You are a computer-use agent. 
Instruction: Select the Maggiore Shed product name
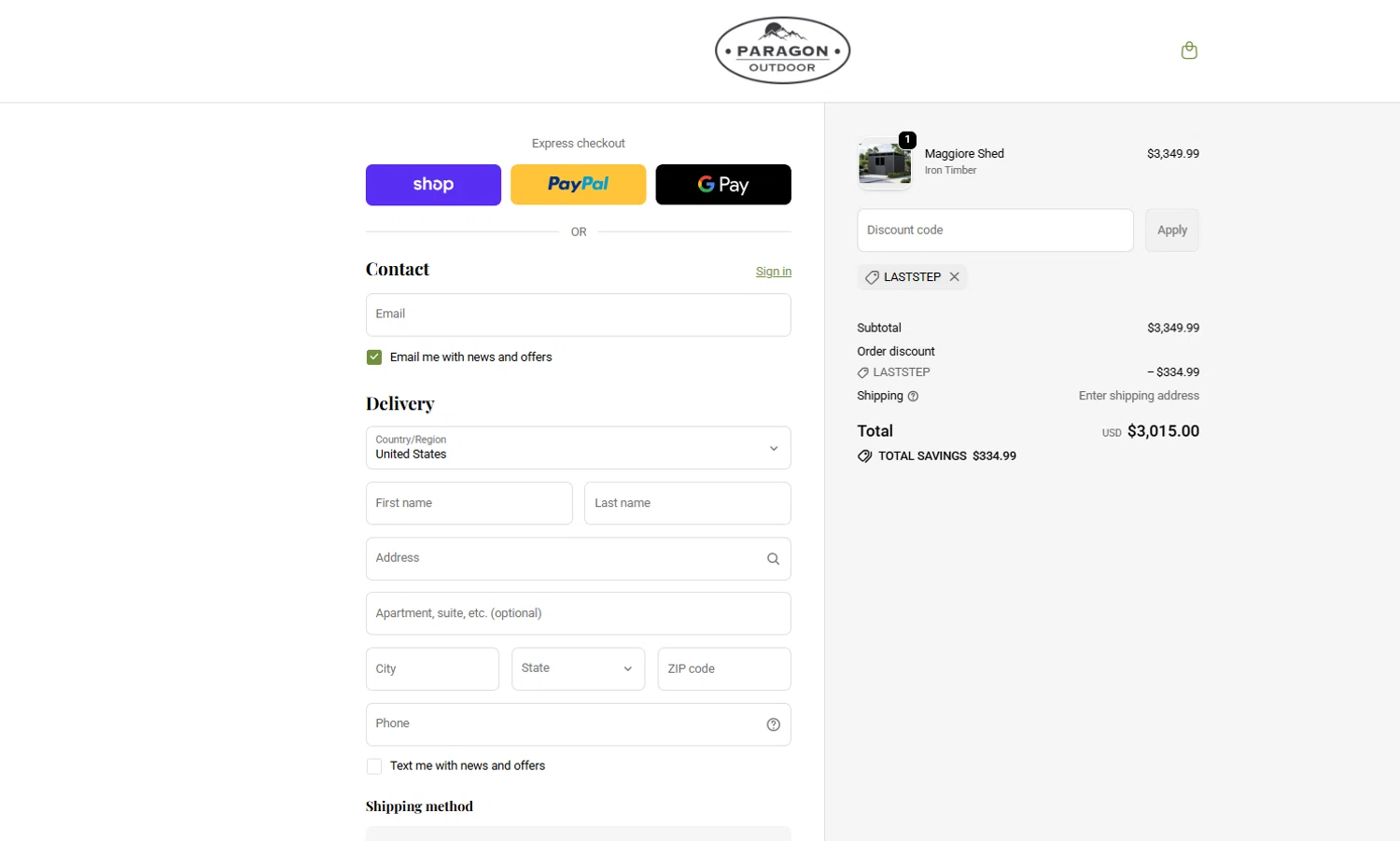pyautogui.click(x=964, y=154)
